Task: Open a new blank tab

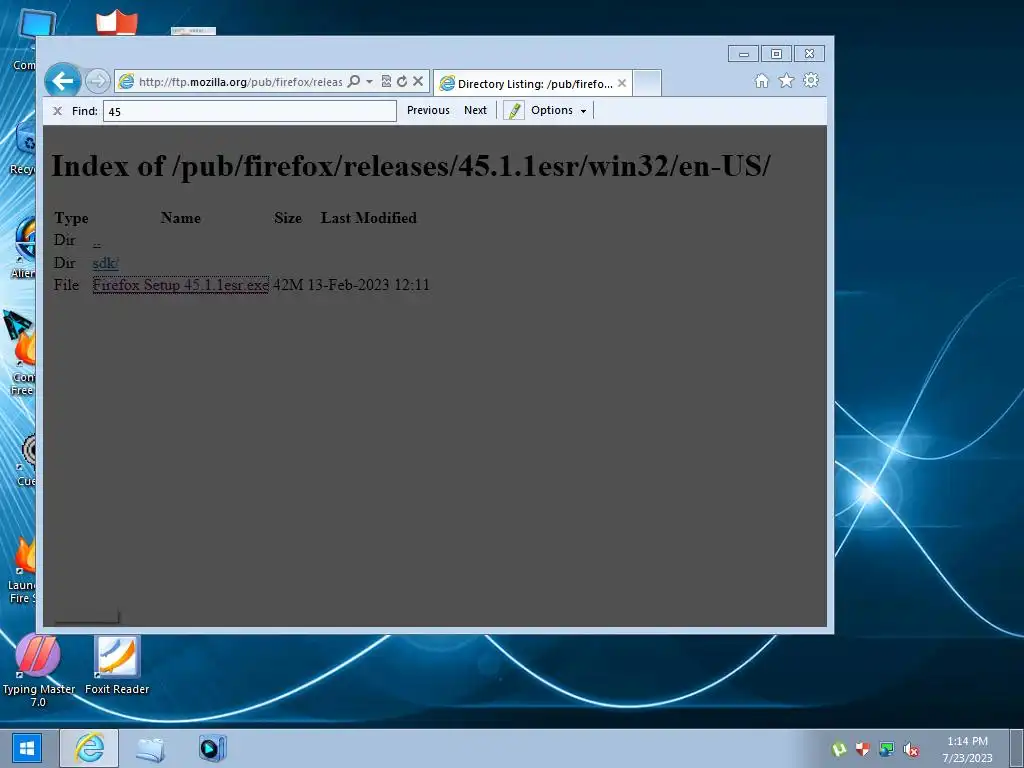Action: (647, 83)
